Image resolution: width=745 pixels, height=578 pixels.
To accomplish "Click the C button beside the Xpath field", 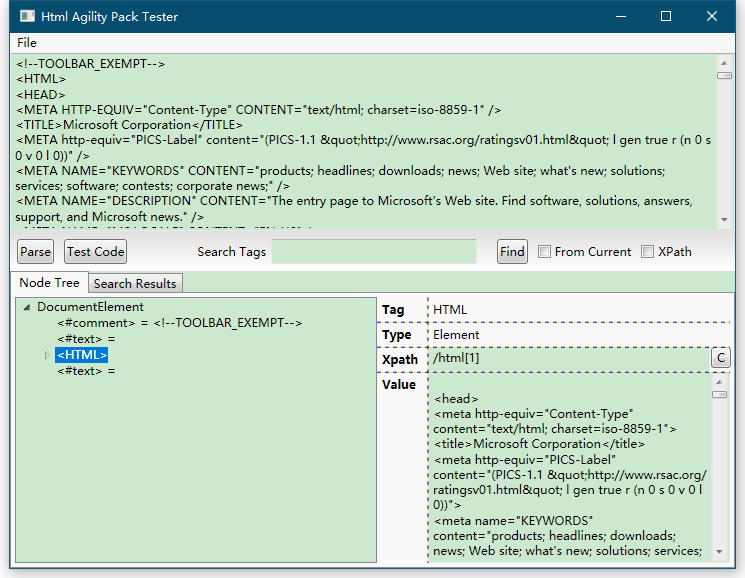I will [x=720, y=357].
